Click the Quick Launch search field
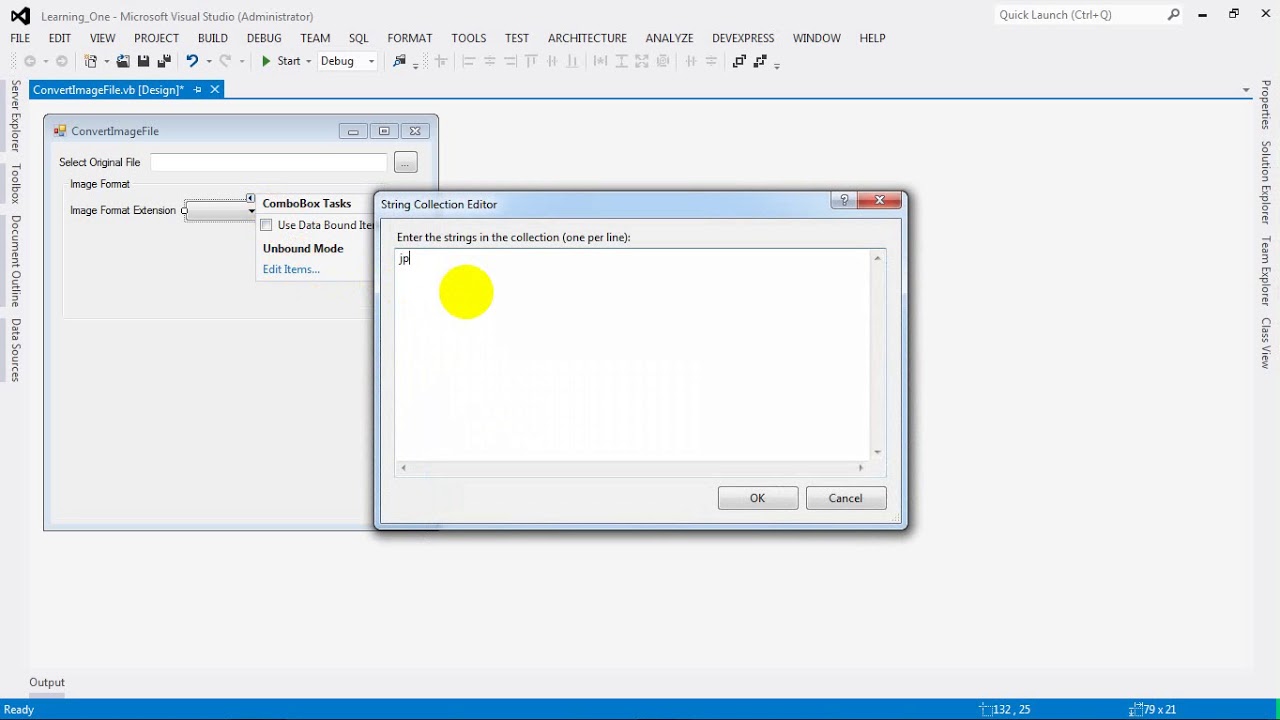Viewport: 1280px width, 720px height. 1080,15
